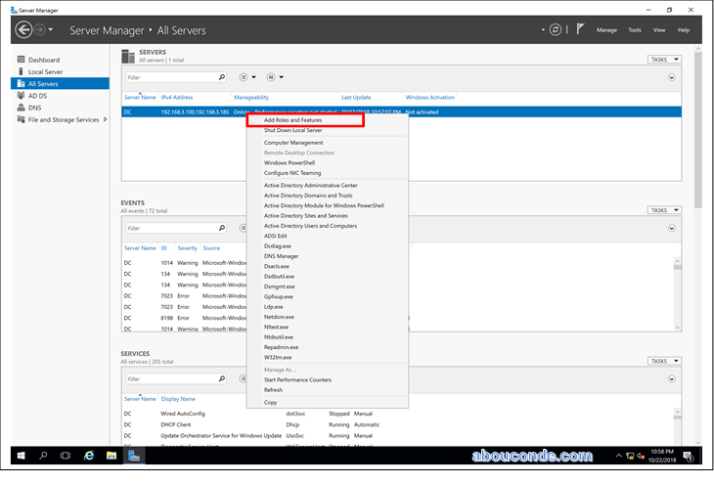This screenshot has width=714, height=484.
Task: Click the search icon in Servers filter
Action: click(221, 77)
